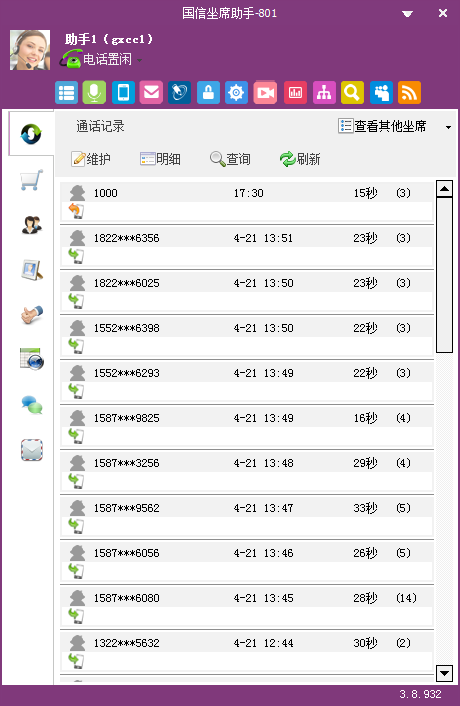Open the blue people group icon

(x=381, y=93)
